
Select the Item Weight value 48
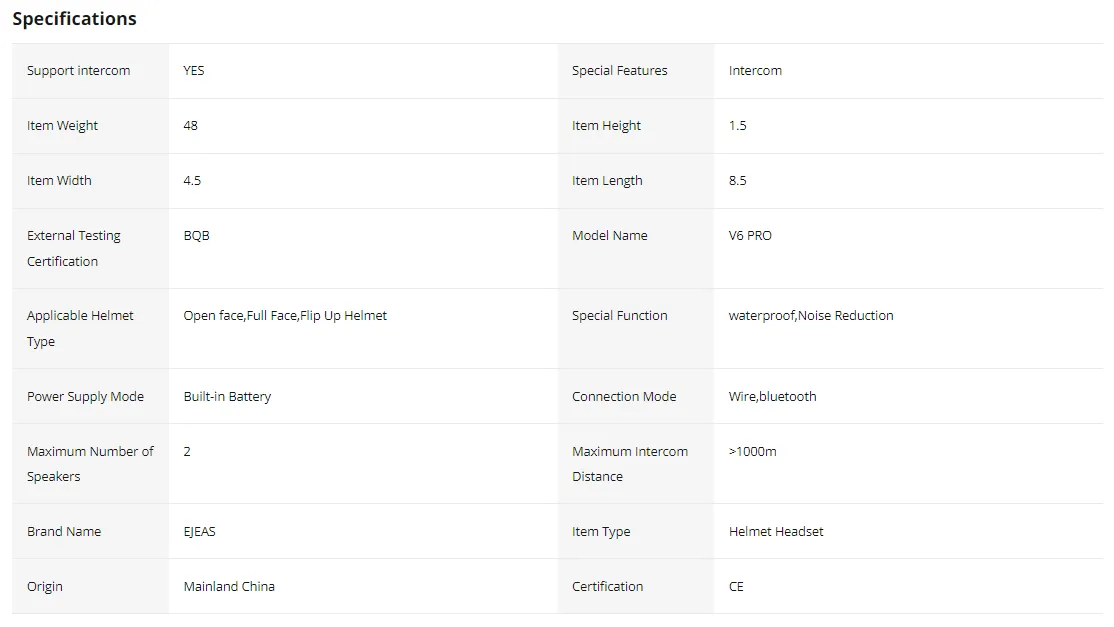[190, 126]
